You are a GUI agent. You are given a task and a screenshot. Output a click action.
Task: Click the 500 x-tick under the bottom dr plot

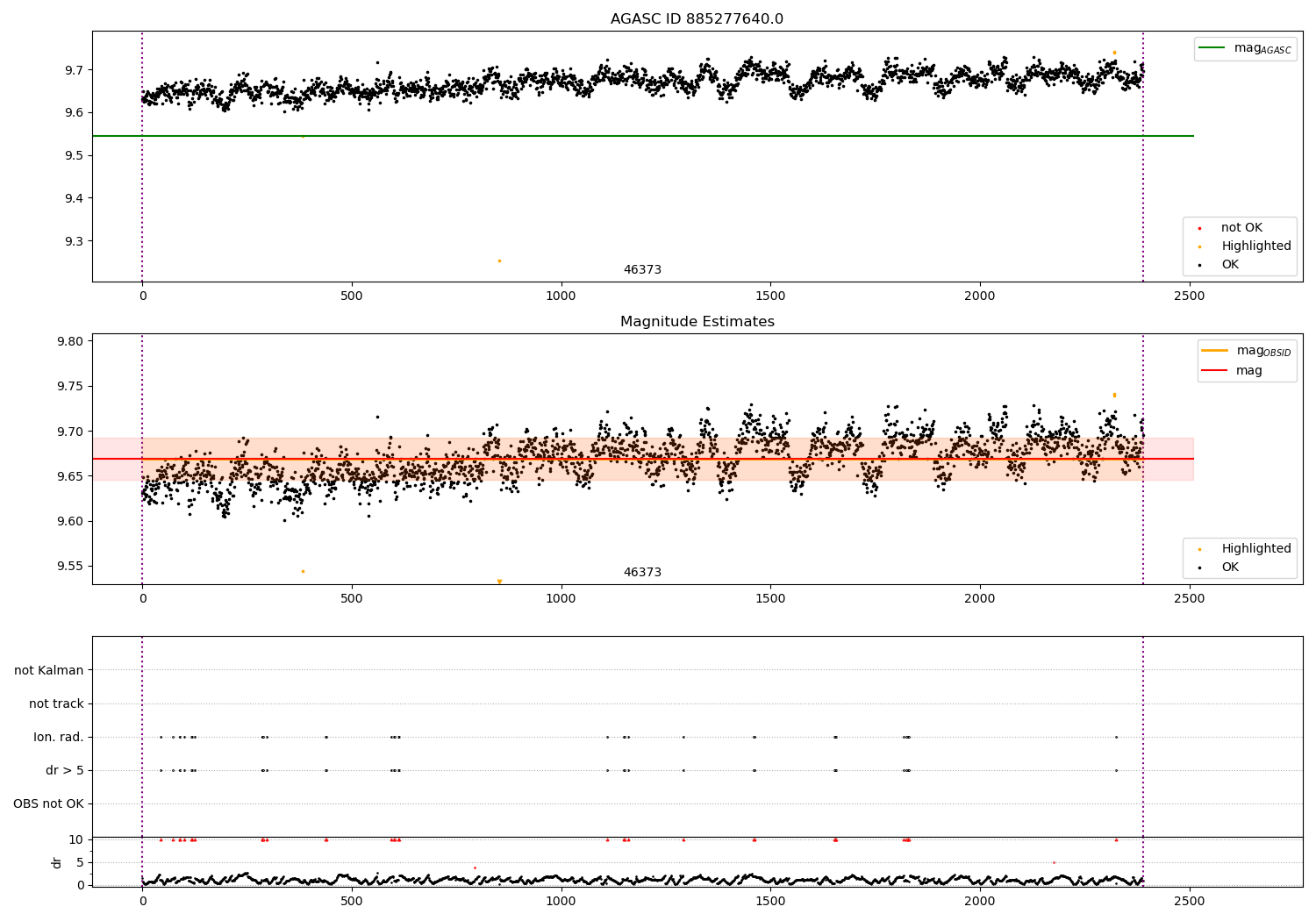tap(351, 901)
